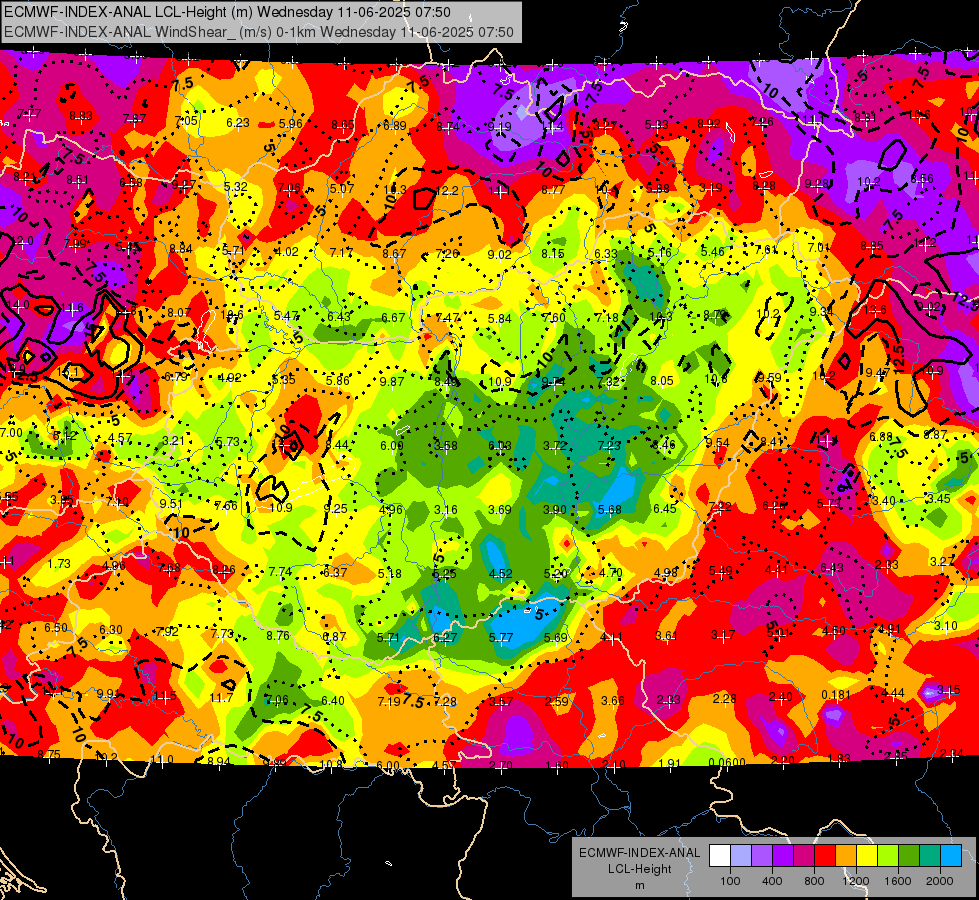Click the grid value 9.87
The height and width of the screenshot is (900, 979).
click(392, 381)
